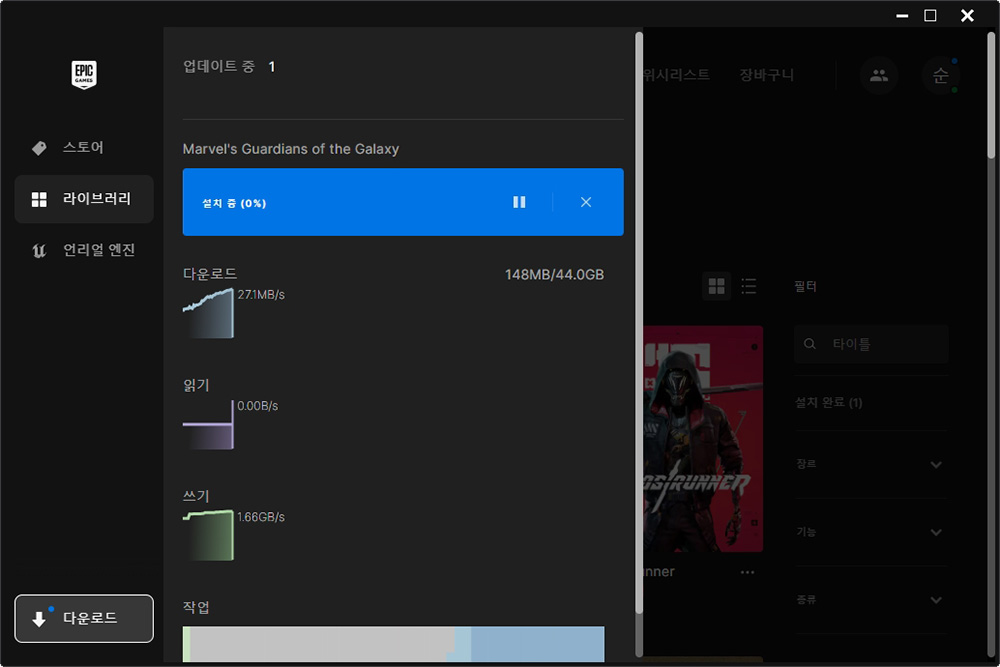Expand the 기능 features filter

(x=871, y=532)
